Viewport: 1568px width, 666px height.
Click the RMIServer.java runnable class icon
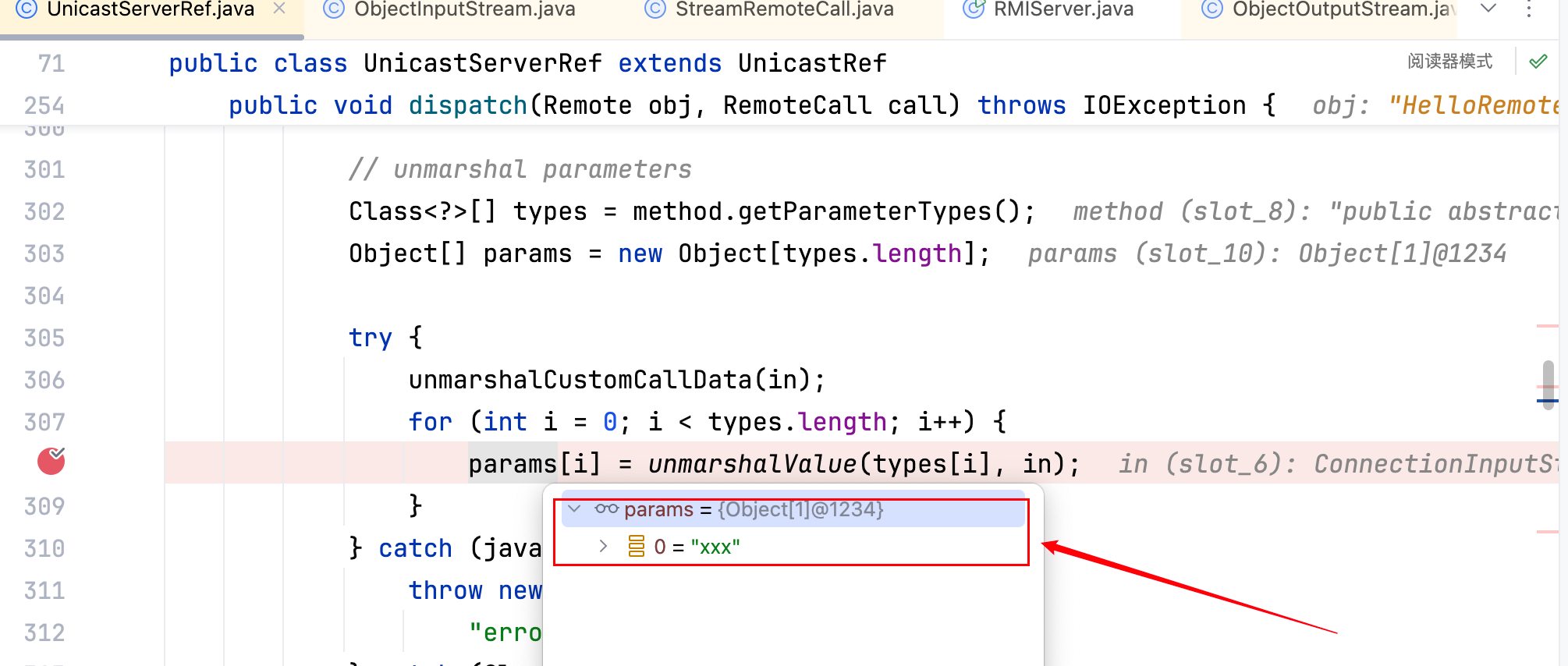click(974, 9)
